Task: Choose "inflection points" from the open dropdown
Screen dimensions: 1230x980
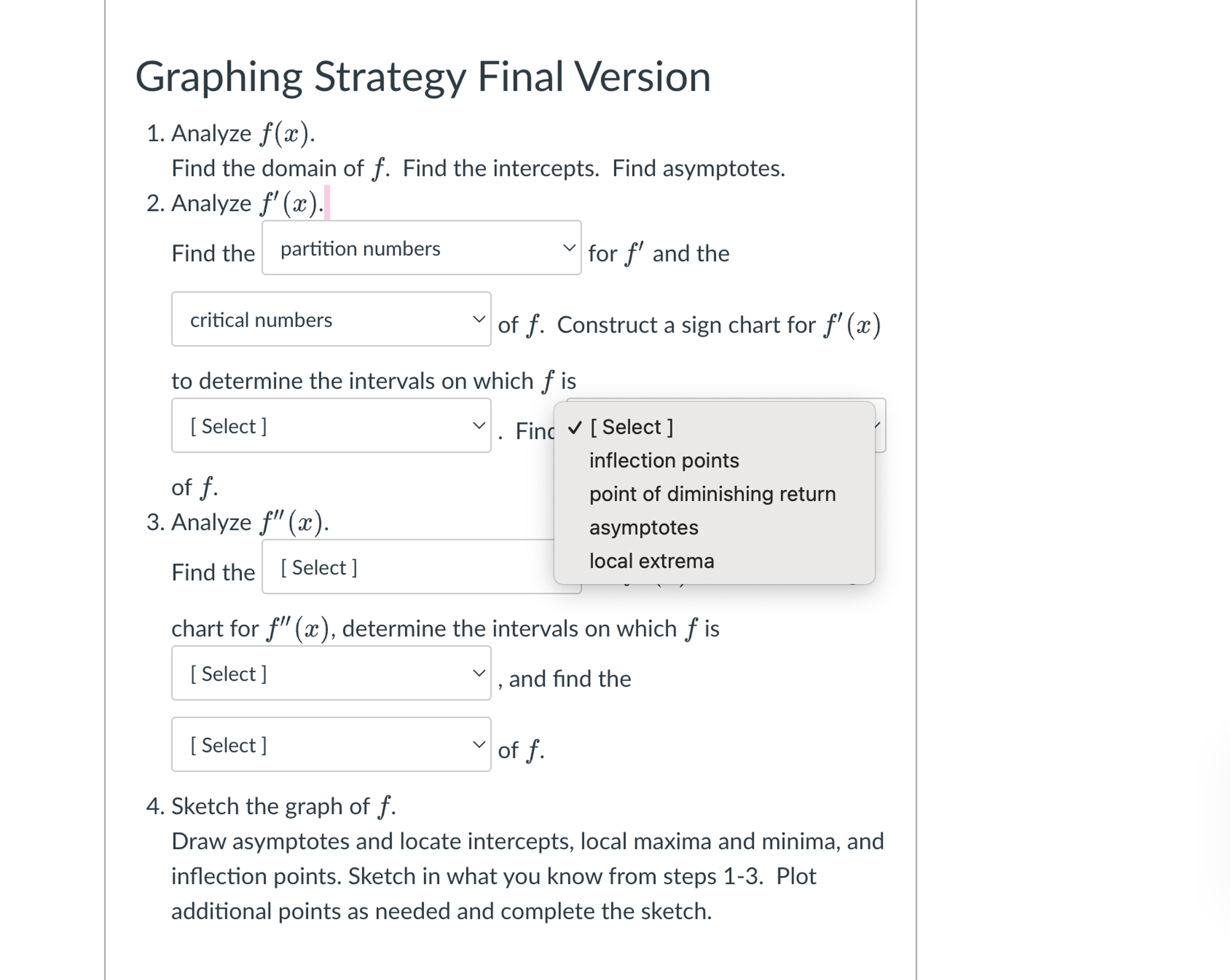Action: coord(664,460)
